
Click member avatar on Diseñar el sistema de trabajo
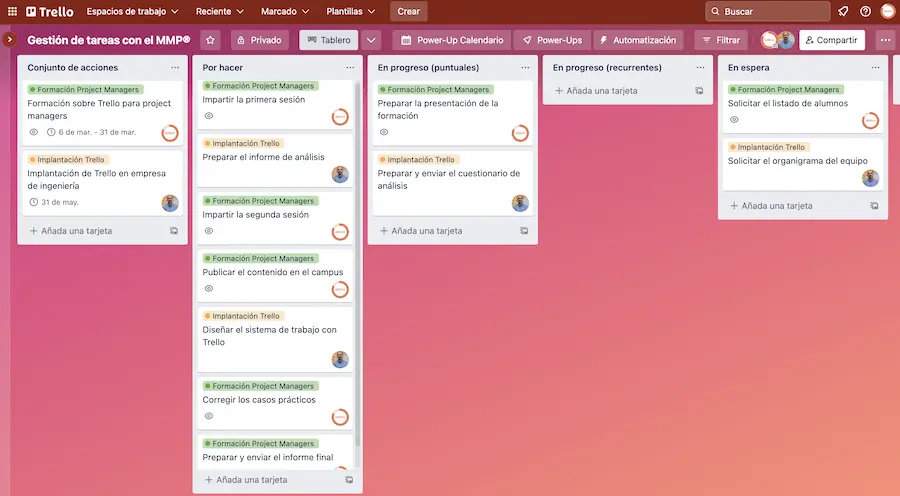click(340, 359)
